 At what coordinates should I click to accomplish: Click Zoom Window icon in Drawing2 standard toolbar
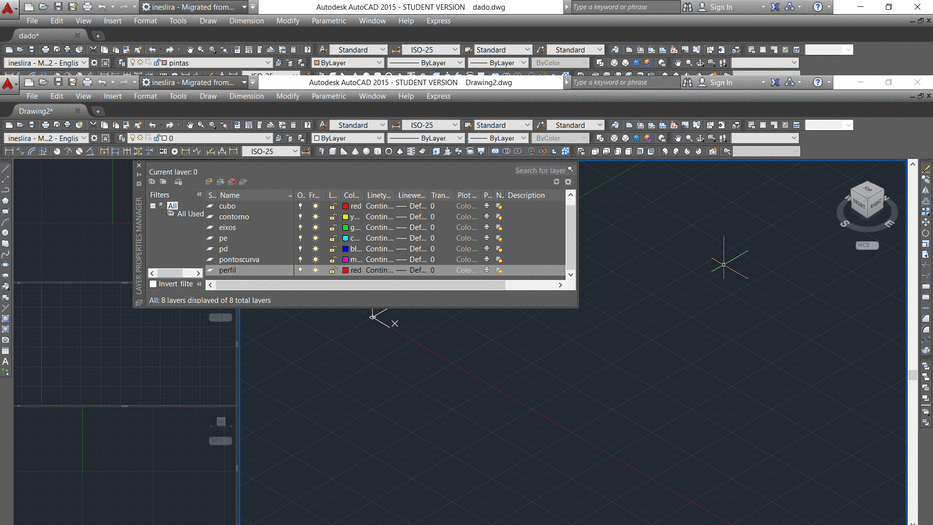(212, 125)
